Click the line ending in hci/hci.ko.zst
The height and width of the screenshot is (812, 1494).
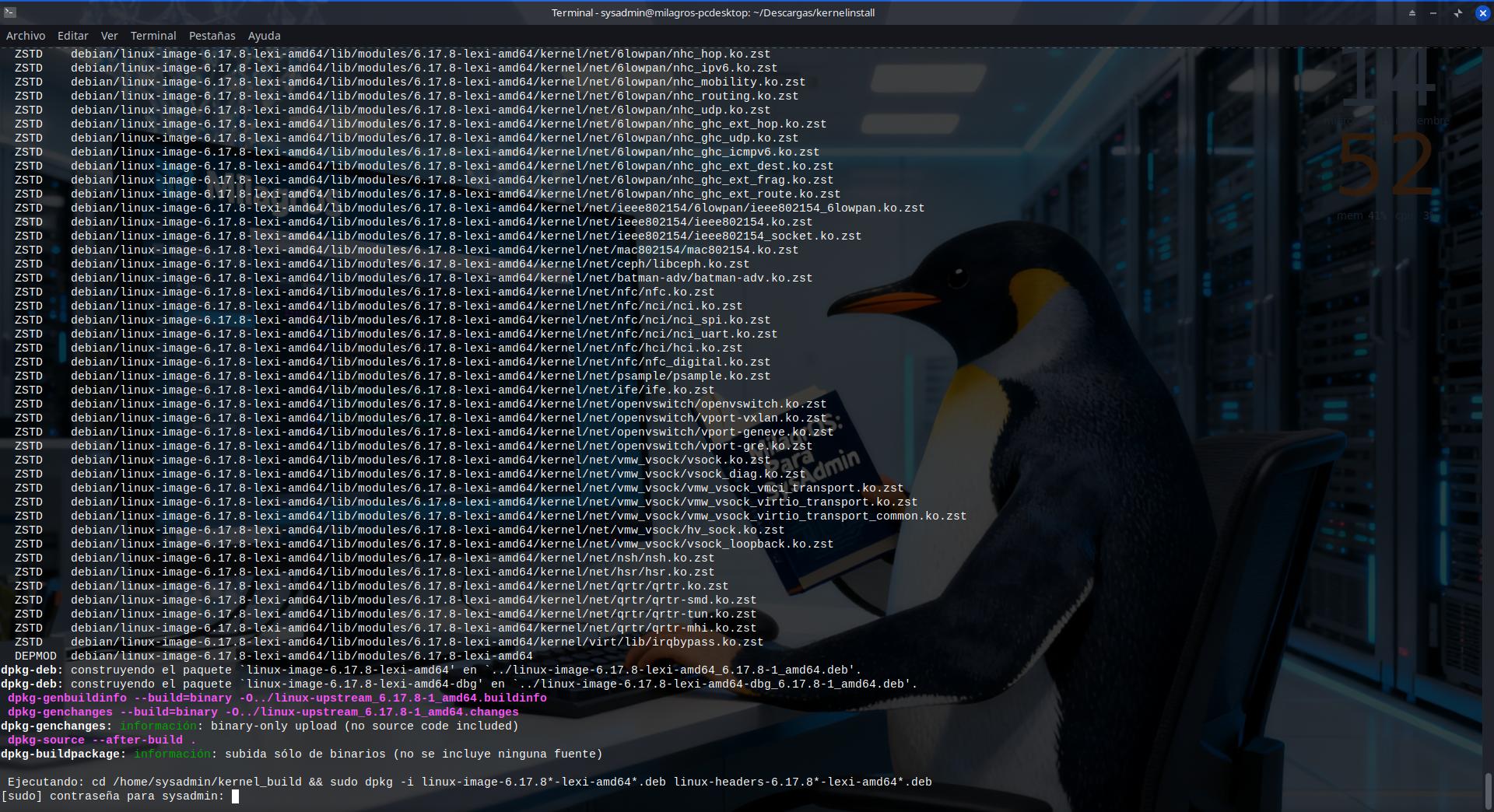378,348
